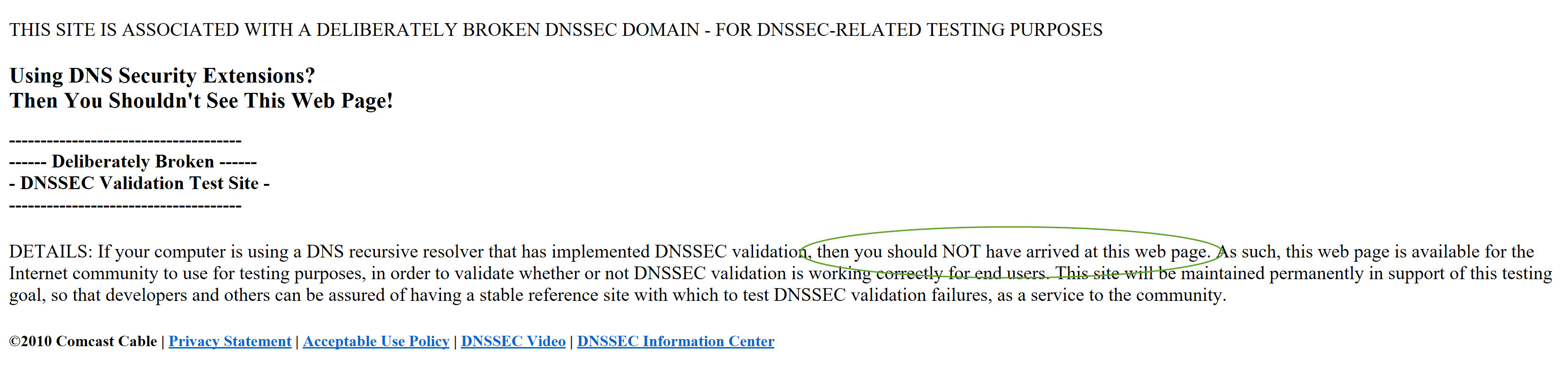
Task: Click the Acceptable Use Policy link
Action: click(x=375, y=341)
